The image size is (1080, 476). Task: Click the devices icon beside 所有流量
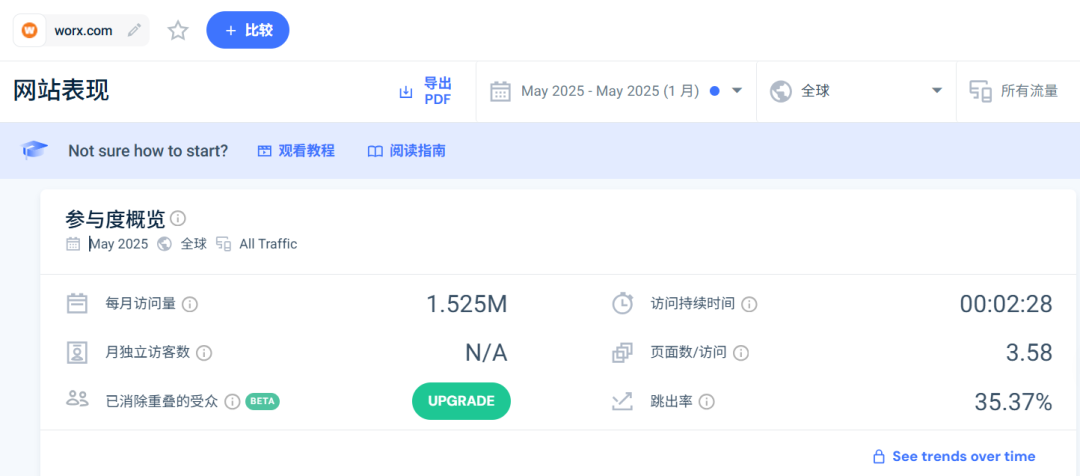pyautogui.click(x=980, y=92)
